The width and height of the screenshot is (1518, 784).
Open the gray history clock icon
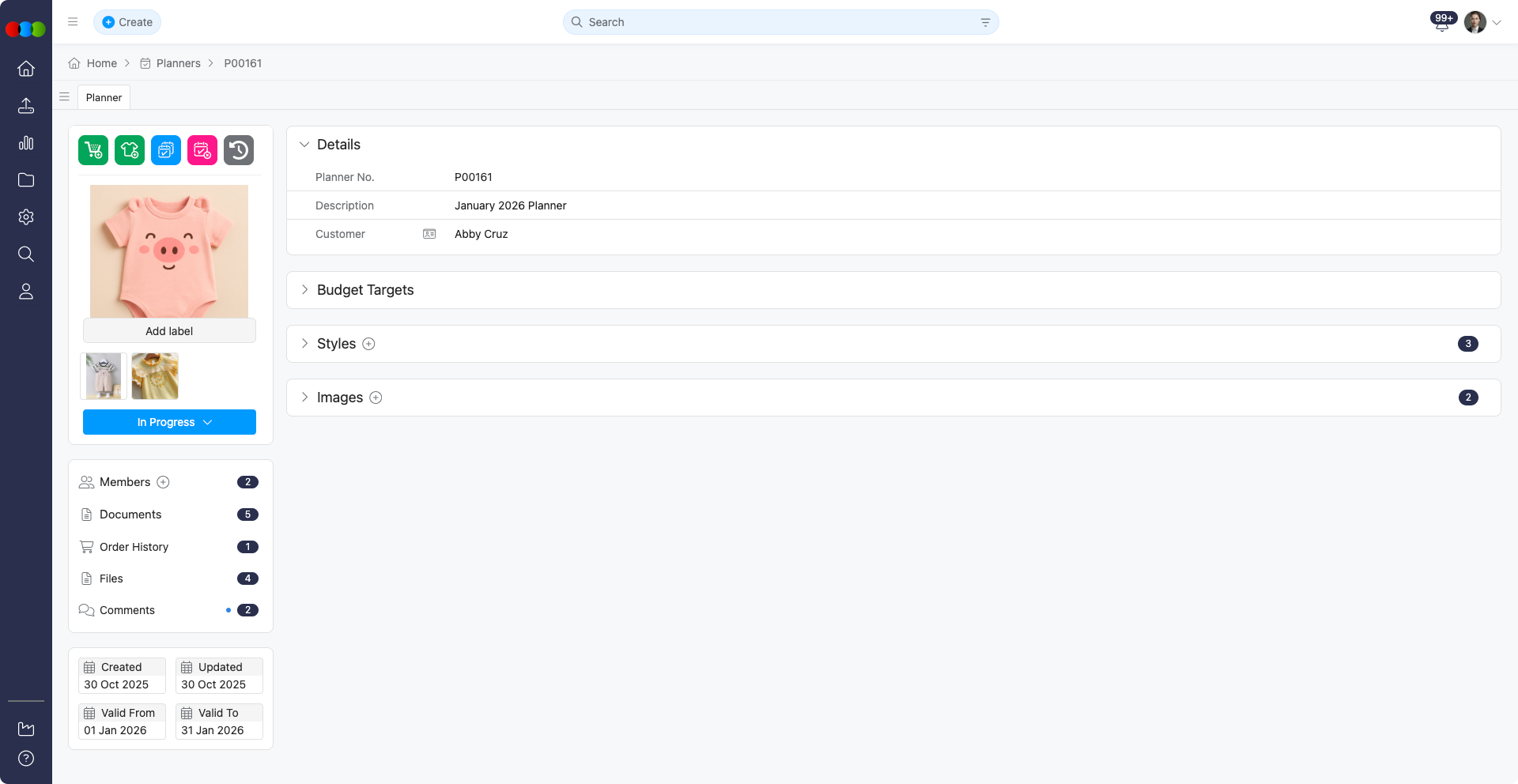click(x=239, y=150)
